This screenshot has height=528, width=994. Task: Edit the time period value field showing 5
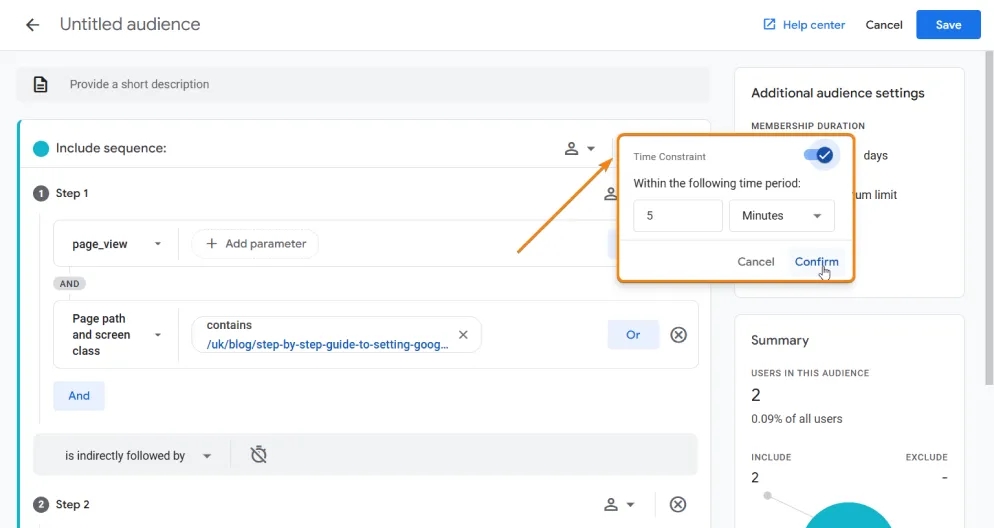coord(678,216)
